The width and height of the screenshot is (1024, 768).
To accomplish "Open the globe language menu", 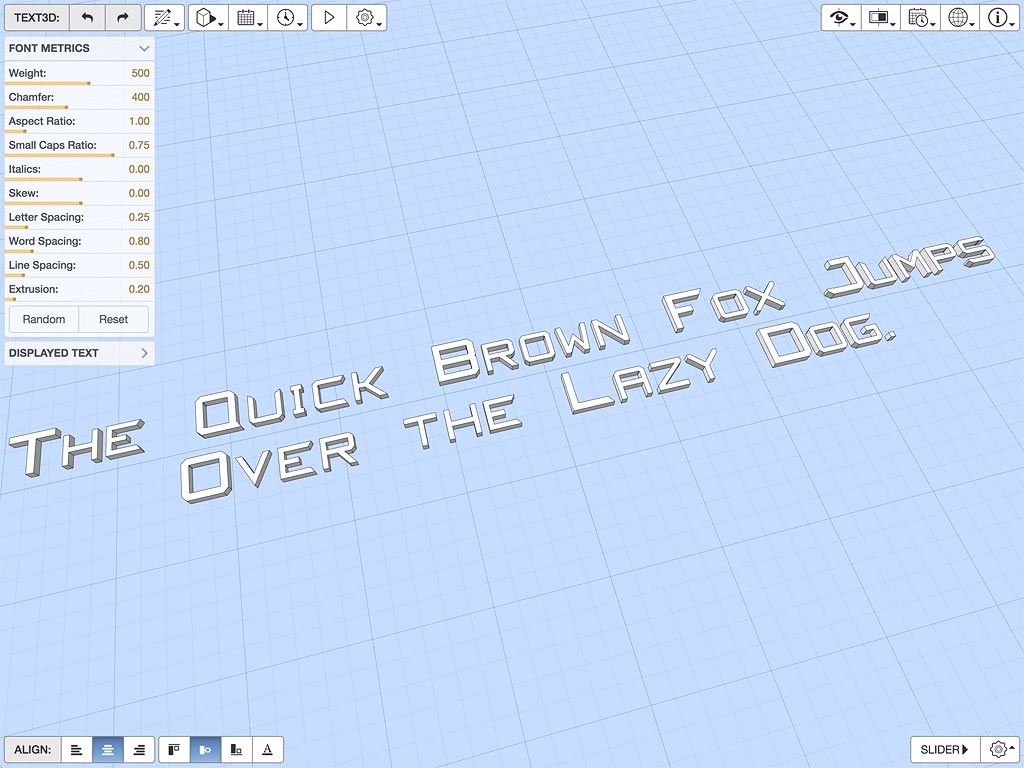I will click(960, 18).
